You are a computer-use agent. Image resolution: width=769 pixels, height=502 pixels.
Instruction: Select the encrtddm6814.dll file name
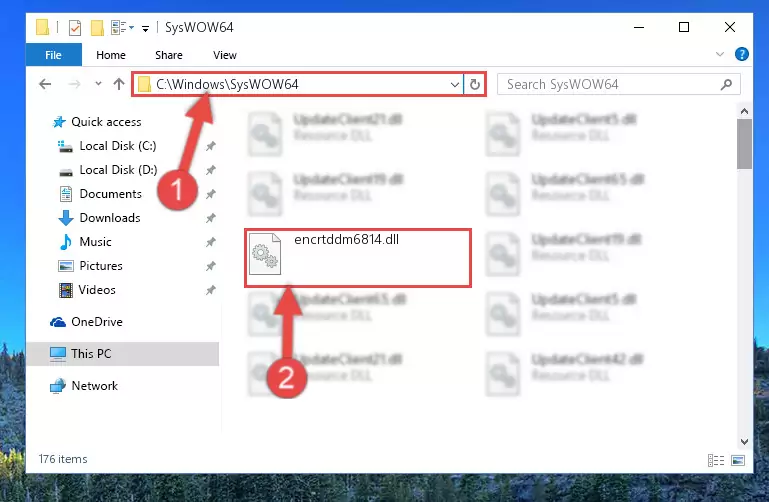[x=346, y=239]
